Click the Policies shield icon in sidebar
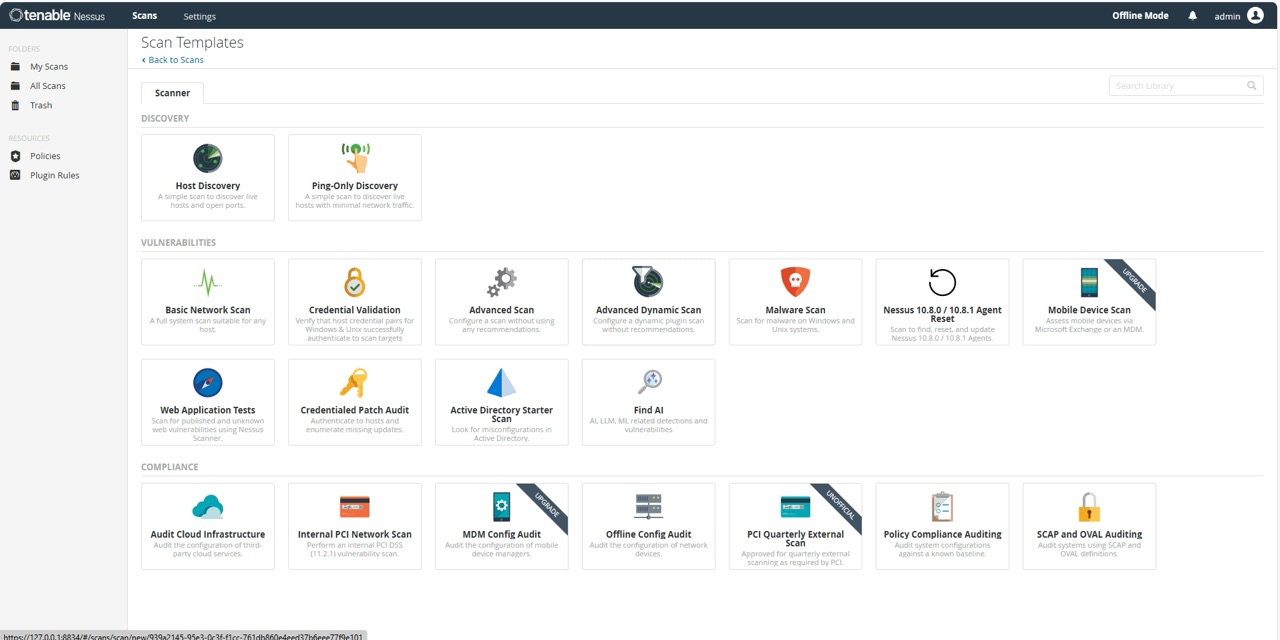The image size is (1280, 640). pos(15,156)
